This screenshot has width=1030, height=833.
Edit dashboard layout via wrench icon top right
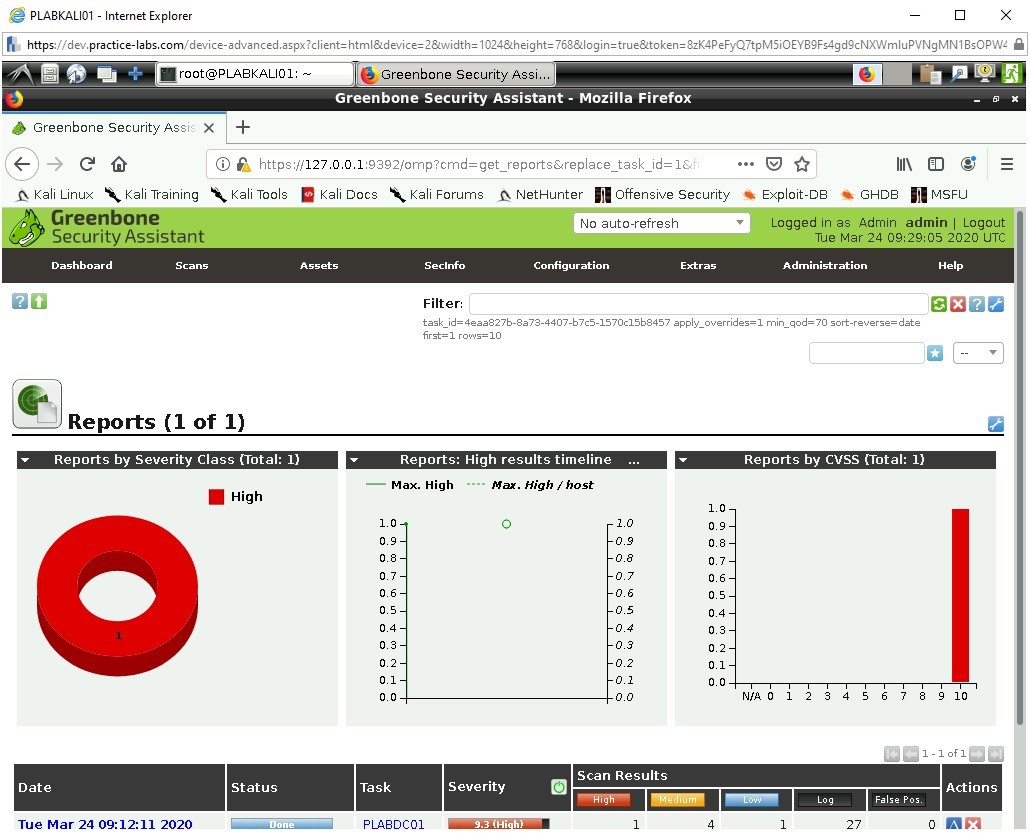click(995, 424)
